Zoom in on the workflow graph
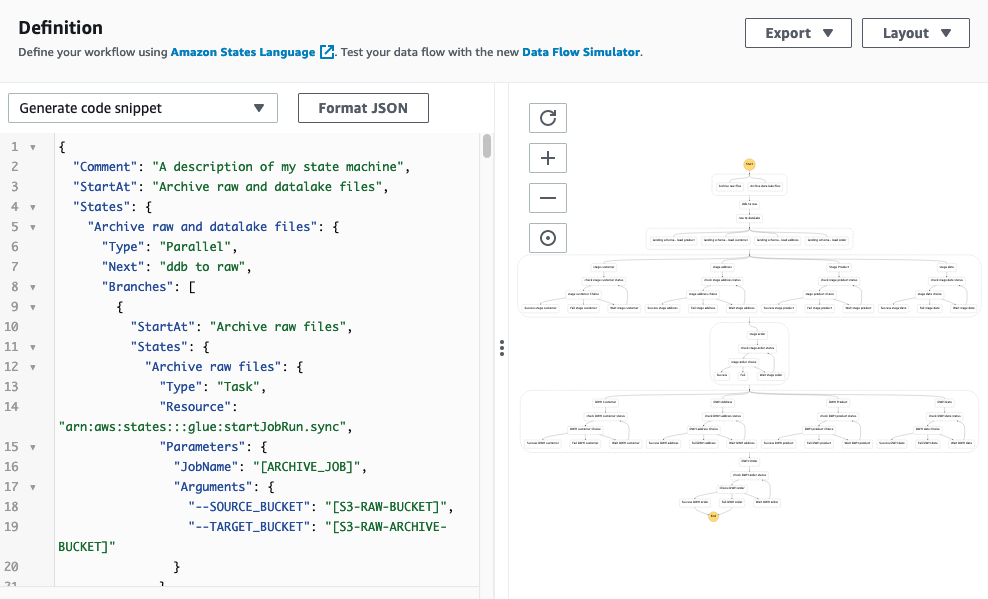Viewport: 988px width, 599px height. click(547, 158)
